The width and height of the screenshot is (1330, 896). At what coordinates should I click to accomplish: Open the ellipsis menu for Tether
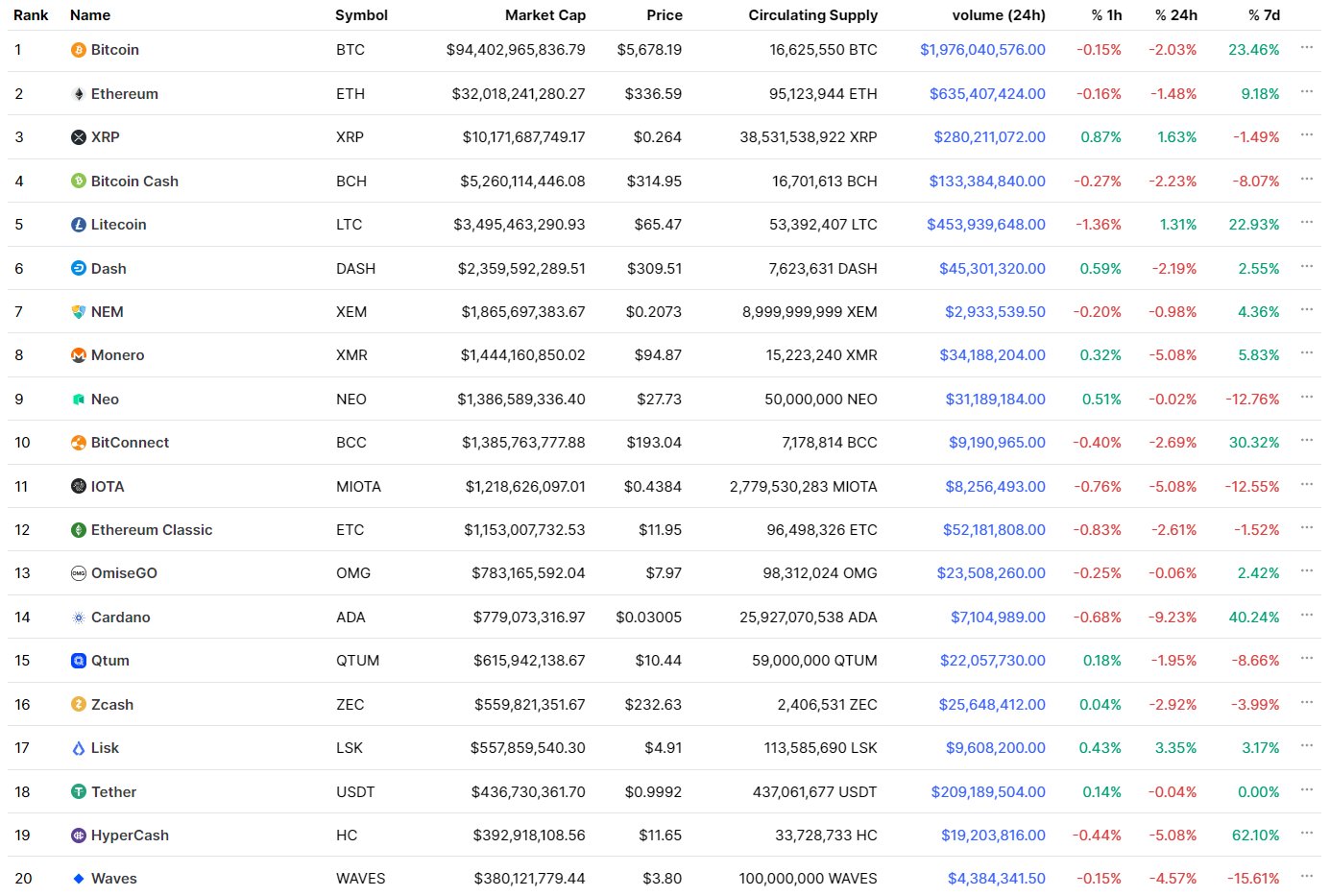1306,789
